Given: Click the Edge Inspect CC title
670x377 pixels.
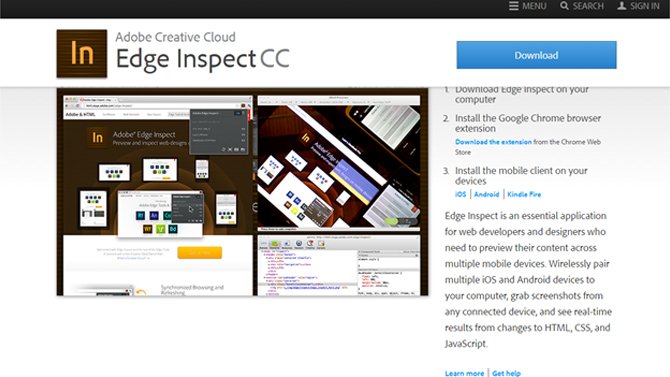Looking at the screenshot, I should coord(203,59).
